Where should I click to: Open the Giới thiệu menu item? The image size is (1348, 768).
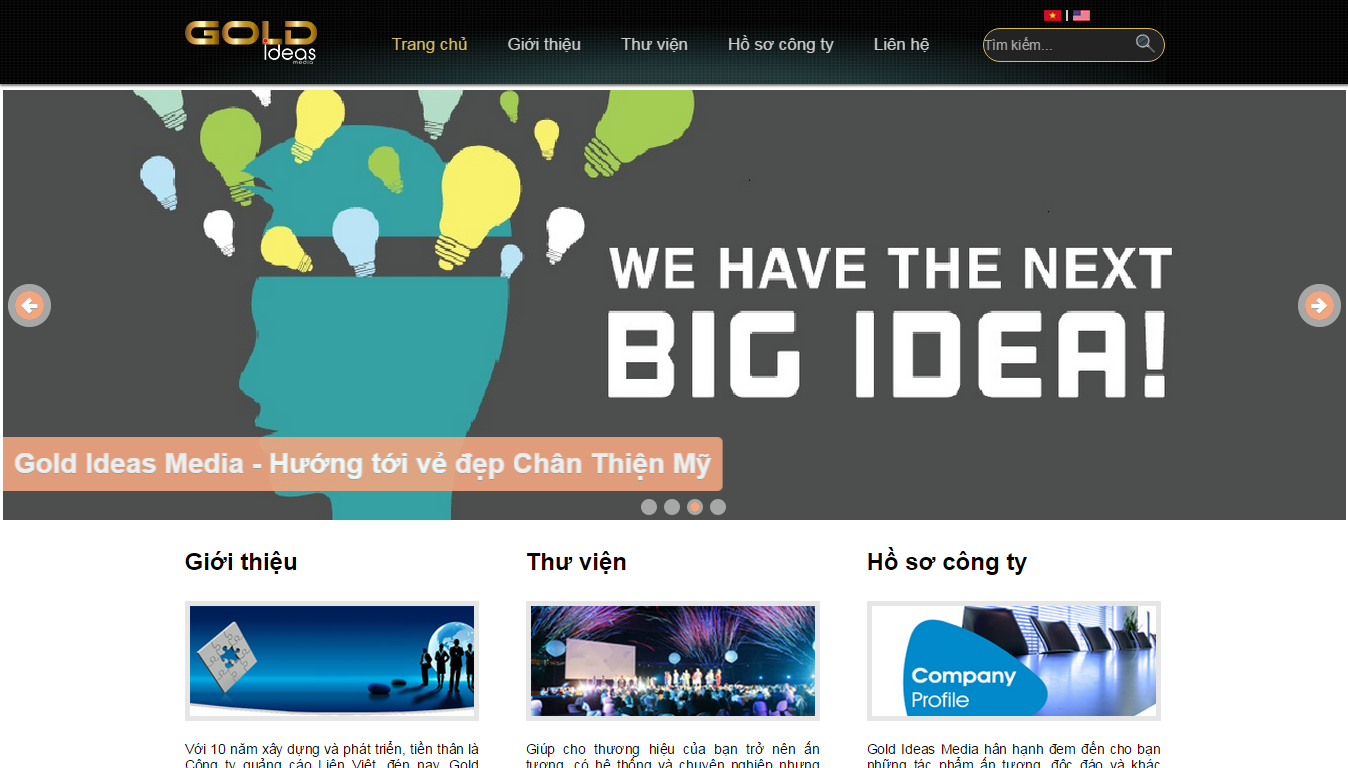pyautogui.click(x=544, y=44)
